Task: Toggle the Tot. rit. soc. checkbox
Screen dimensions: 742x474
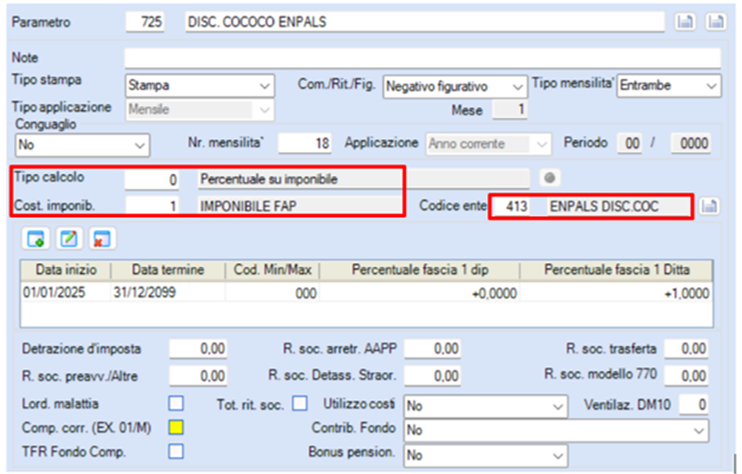Action: point(300,404)
